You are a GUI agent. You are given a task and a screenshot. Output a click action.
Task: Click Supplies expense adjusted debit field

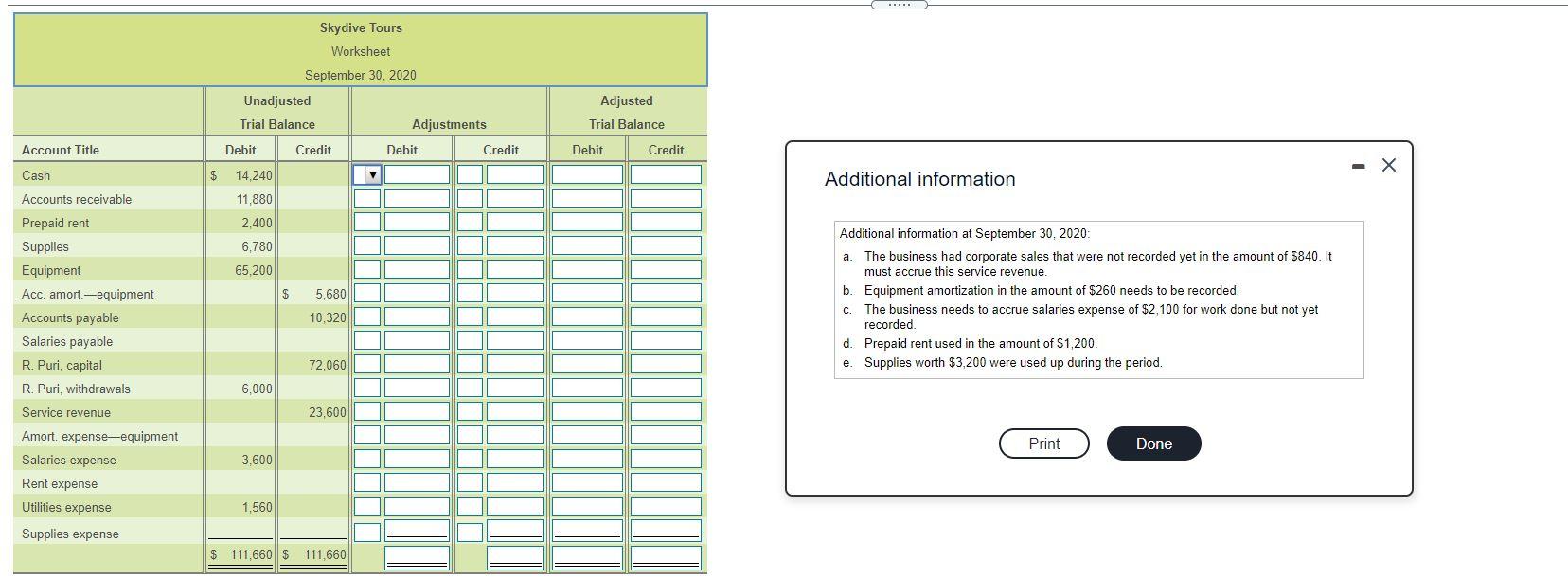pos(587,531)
